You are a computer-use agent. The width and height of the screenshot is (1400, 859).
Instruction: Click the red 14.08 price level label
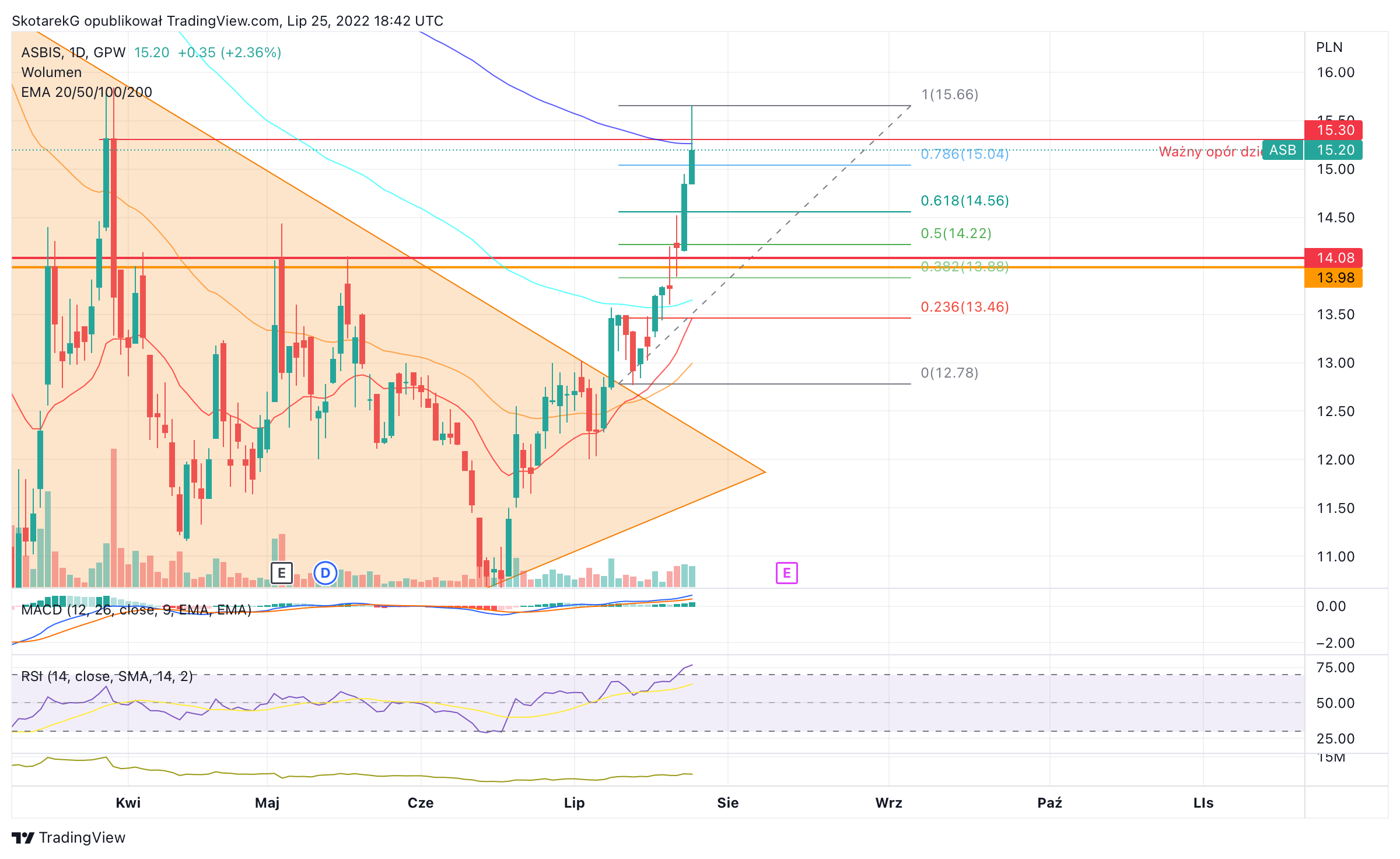click(x=1333, y=258)
